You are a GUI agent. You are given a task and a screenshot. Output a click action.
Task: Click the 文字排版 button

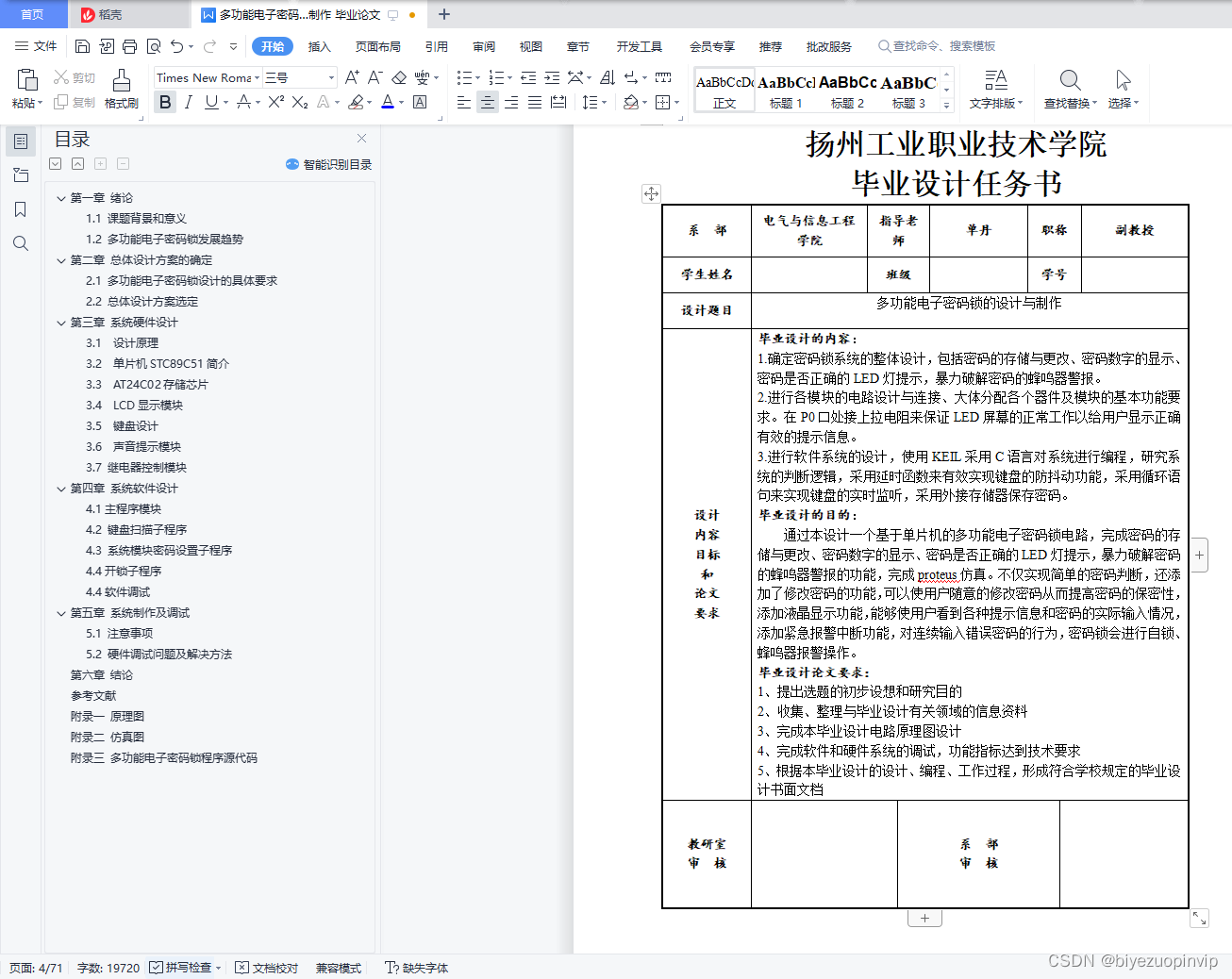[x=996, y=90]
